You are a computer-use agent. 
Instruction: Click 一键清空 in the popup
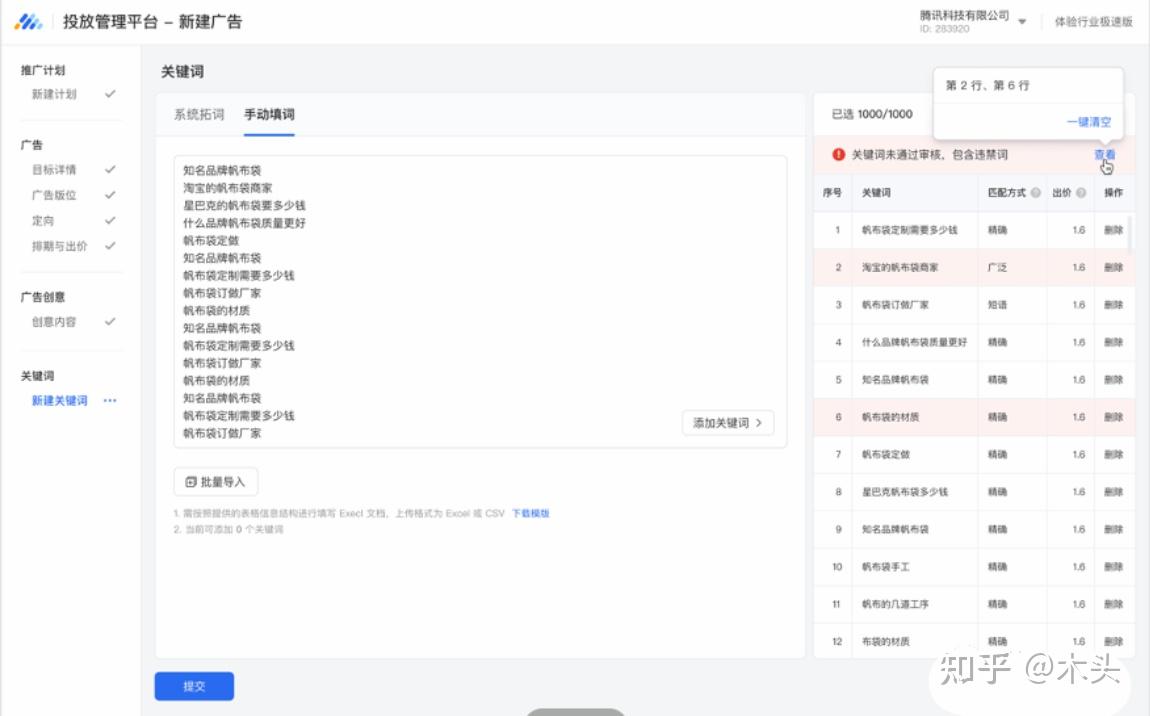tap(1088, 122)
